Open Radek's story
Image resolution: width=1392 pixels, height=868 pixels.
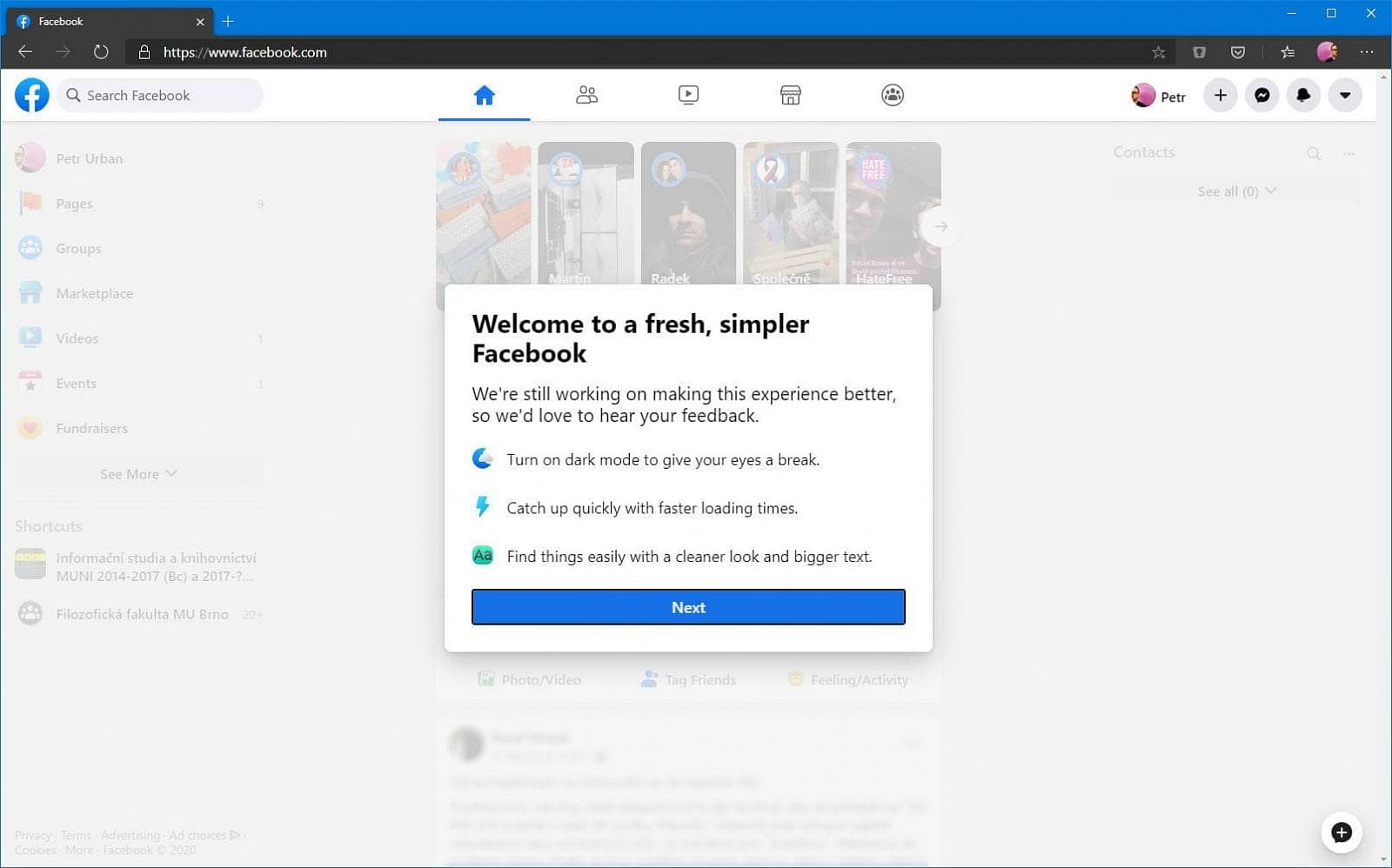[688, 214]
